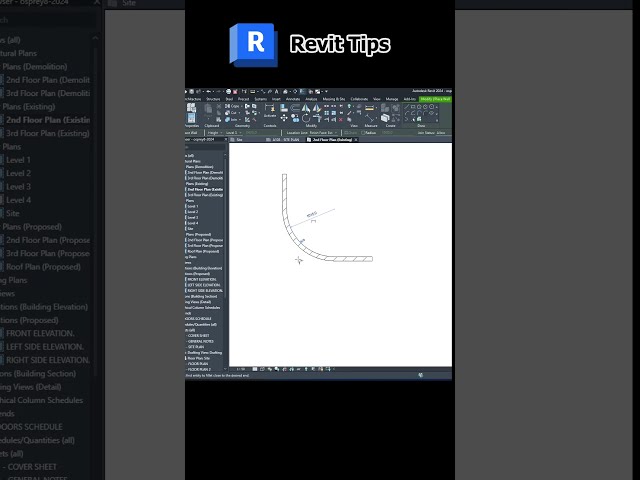Select DOORS SCHEDULE in Project Browser
Viewport: 640px width, 480px height.
pos(200,318)
